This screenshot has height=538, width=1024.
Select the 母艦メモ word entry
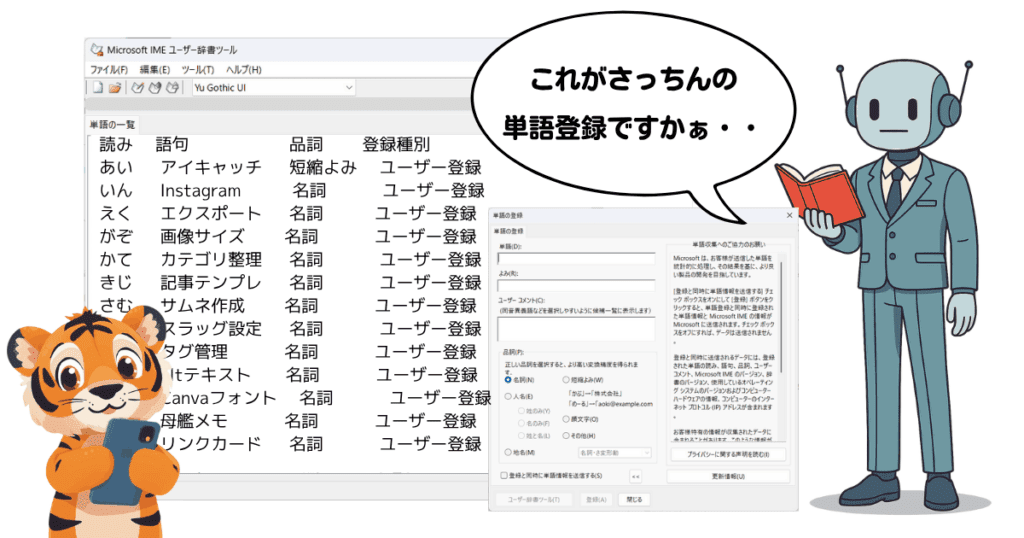click(194, 421)
